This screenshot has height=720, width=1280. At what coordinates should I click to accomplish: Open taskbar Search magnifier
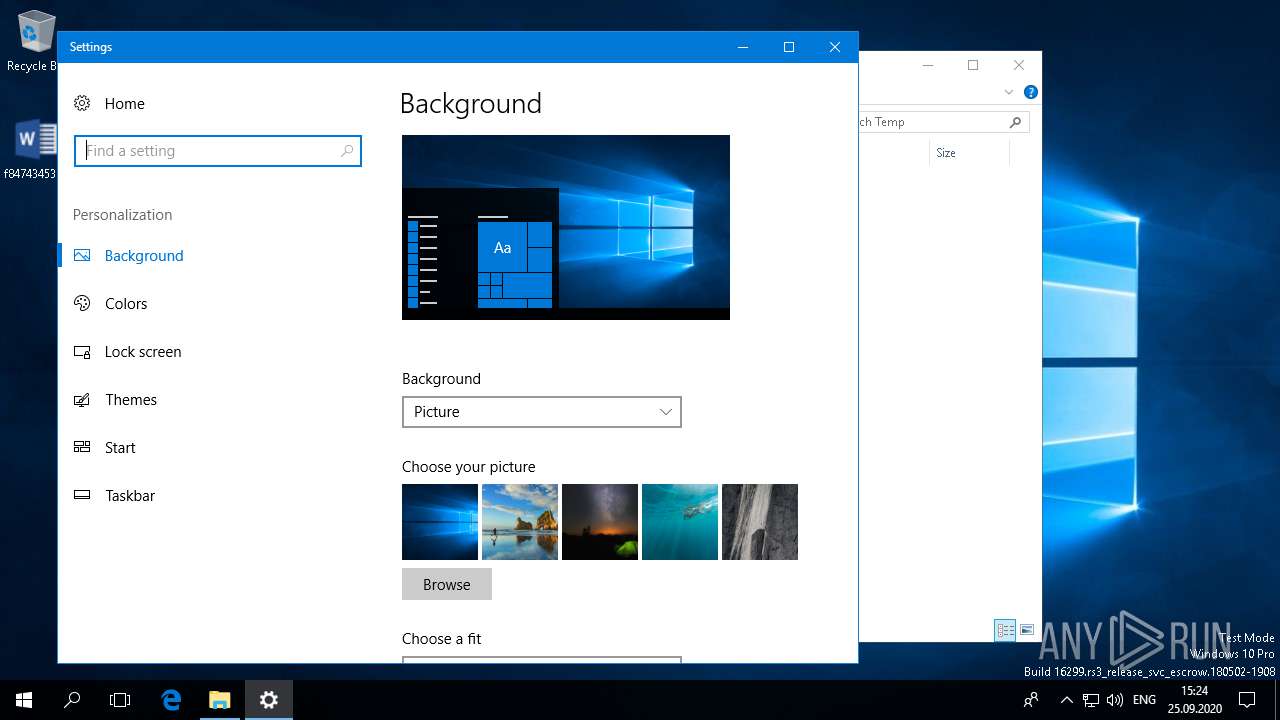click(72, 700)
